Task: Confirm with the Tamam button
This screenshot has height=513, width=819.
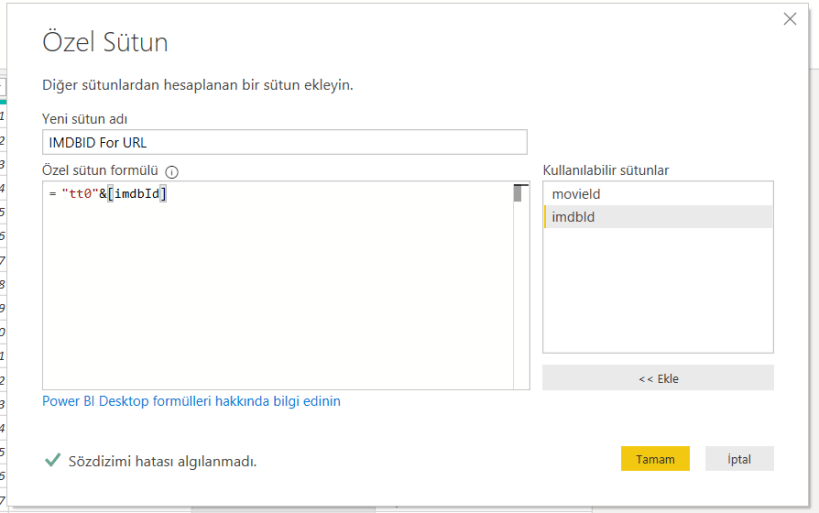Action: tap(655, 459)
